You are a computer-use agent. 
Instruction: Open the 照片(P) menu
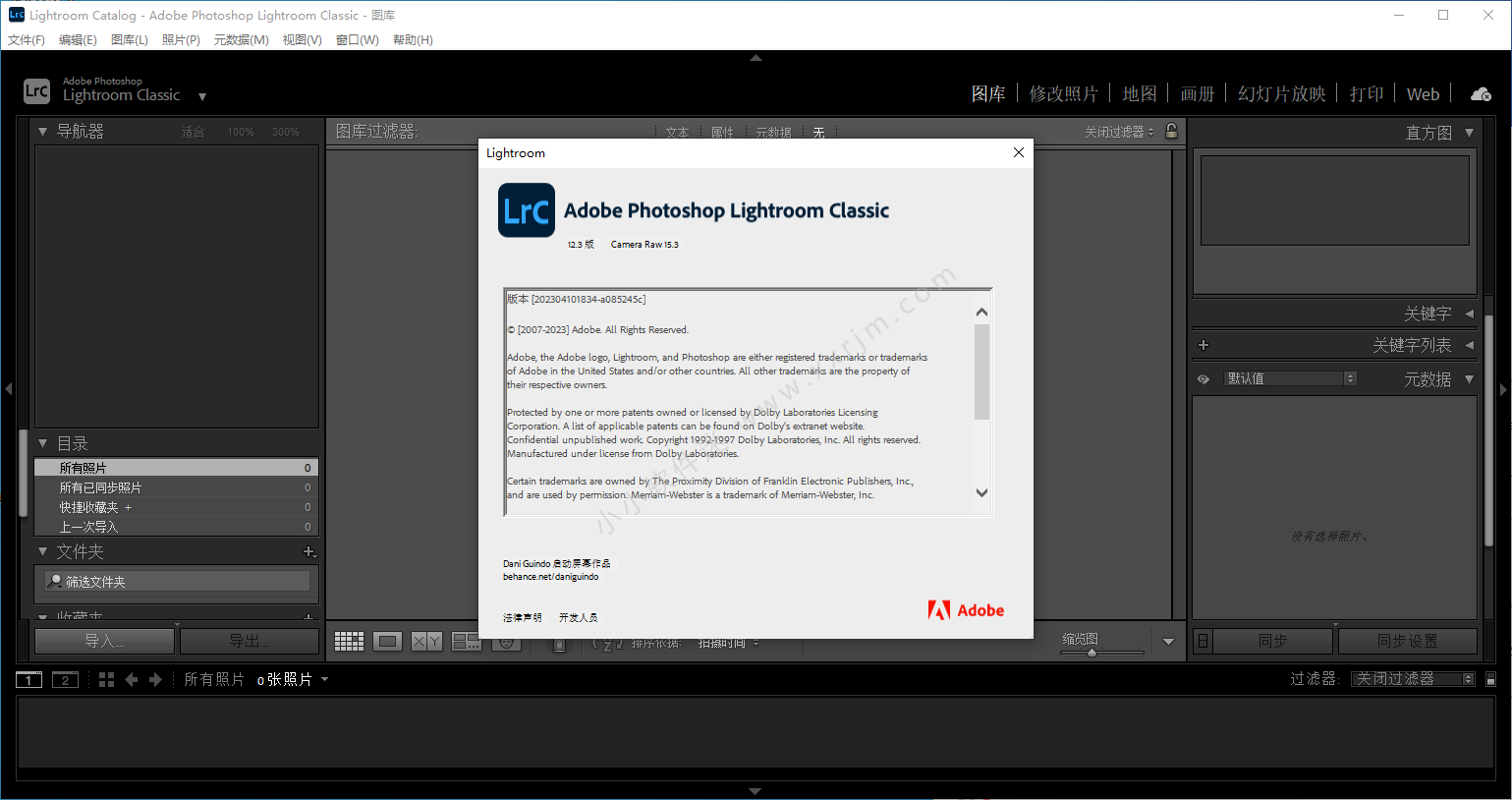click(x=181, y=40)
